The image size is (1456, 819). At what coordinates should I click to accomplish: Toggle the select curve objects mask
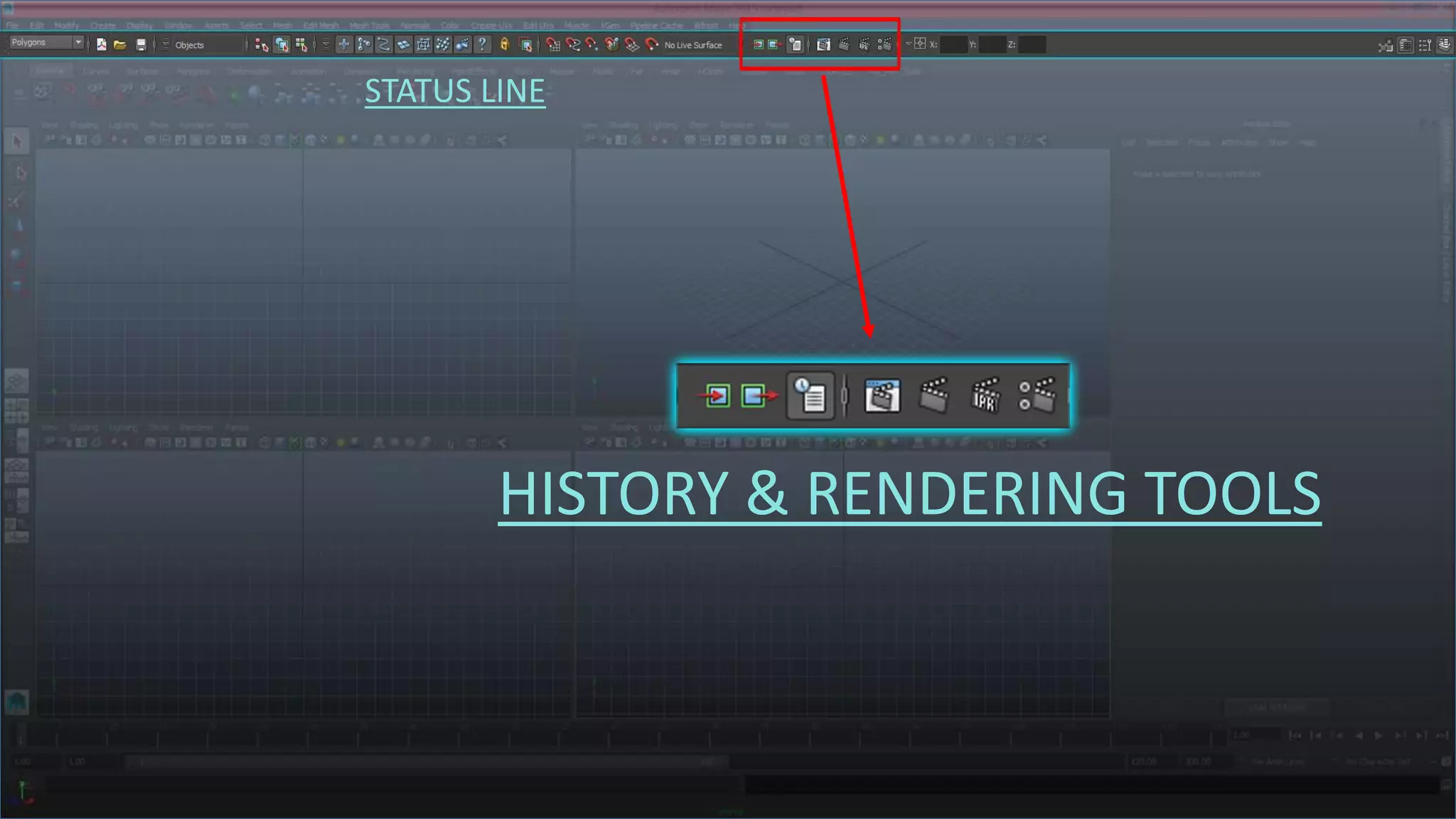tap(384, 45)
